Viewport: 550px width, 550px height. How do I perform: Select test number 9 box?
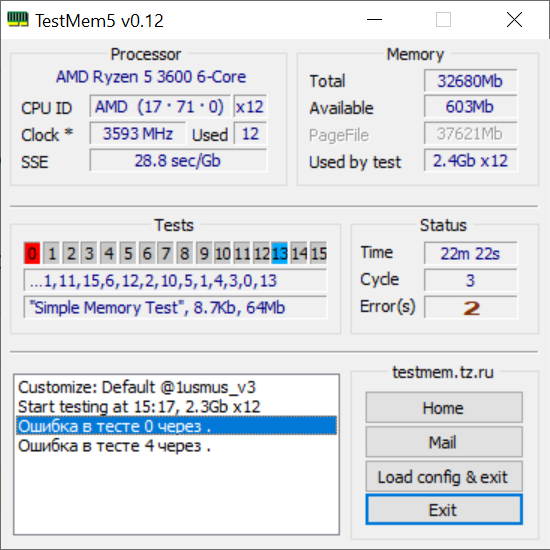pyautogui.click(x=204, y=253)
